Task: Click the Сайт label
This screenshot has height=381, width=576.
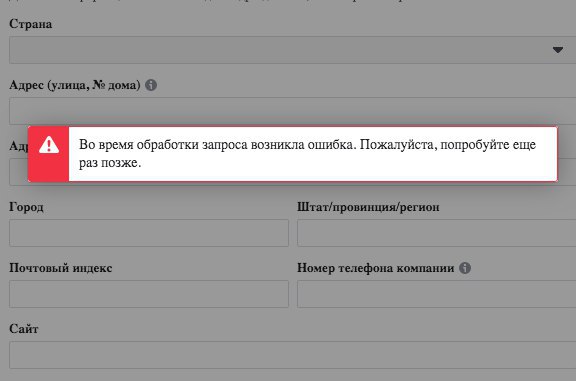Action: pos(24,329)
